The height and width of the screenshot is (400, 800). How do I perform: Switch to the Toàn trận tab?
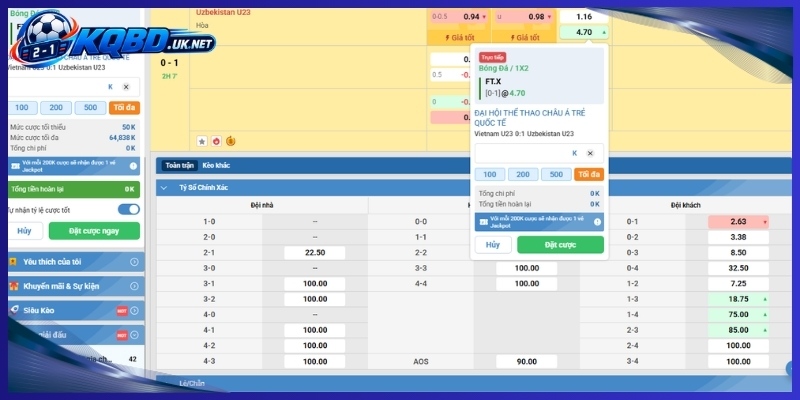click(180, 165)
